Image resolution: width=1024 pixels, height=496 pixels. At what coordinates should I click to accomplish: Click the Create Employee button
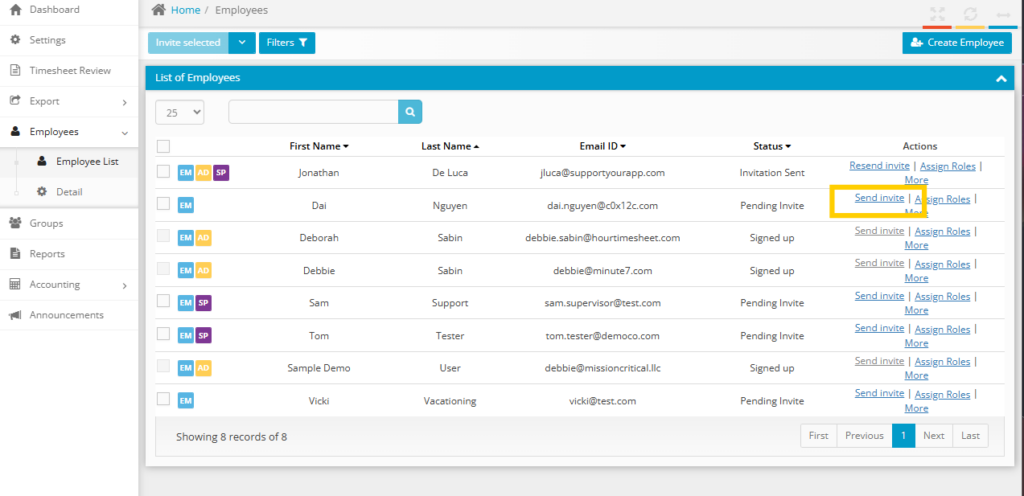(x=956, y=42)
